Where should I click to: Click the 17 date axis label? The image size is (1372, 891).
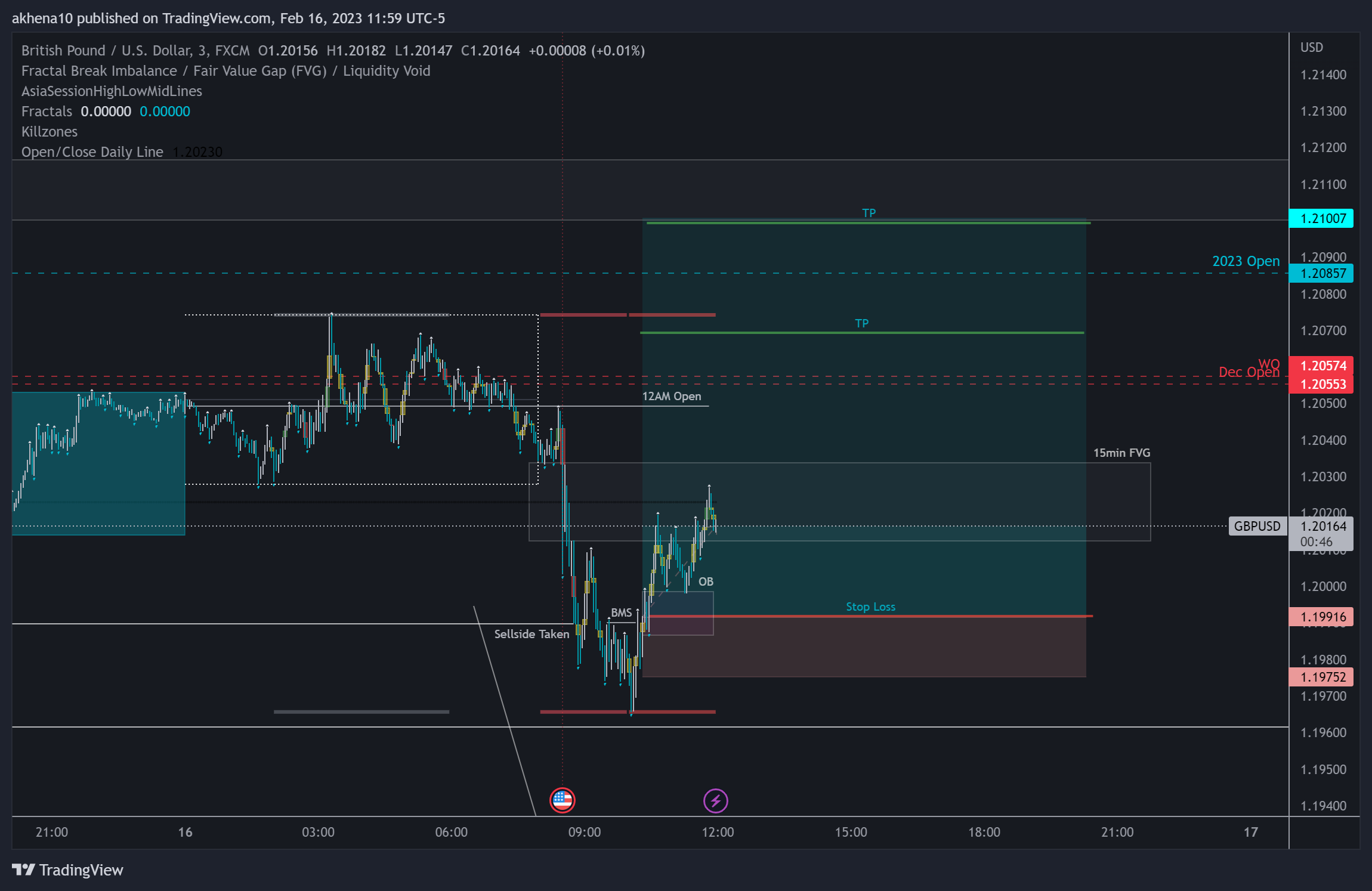[1250, 832]
